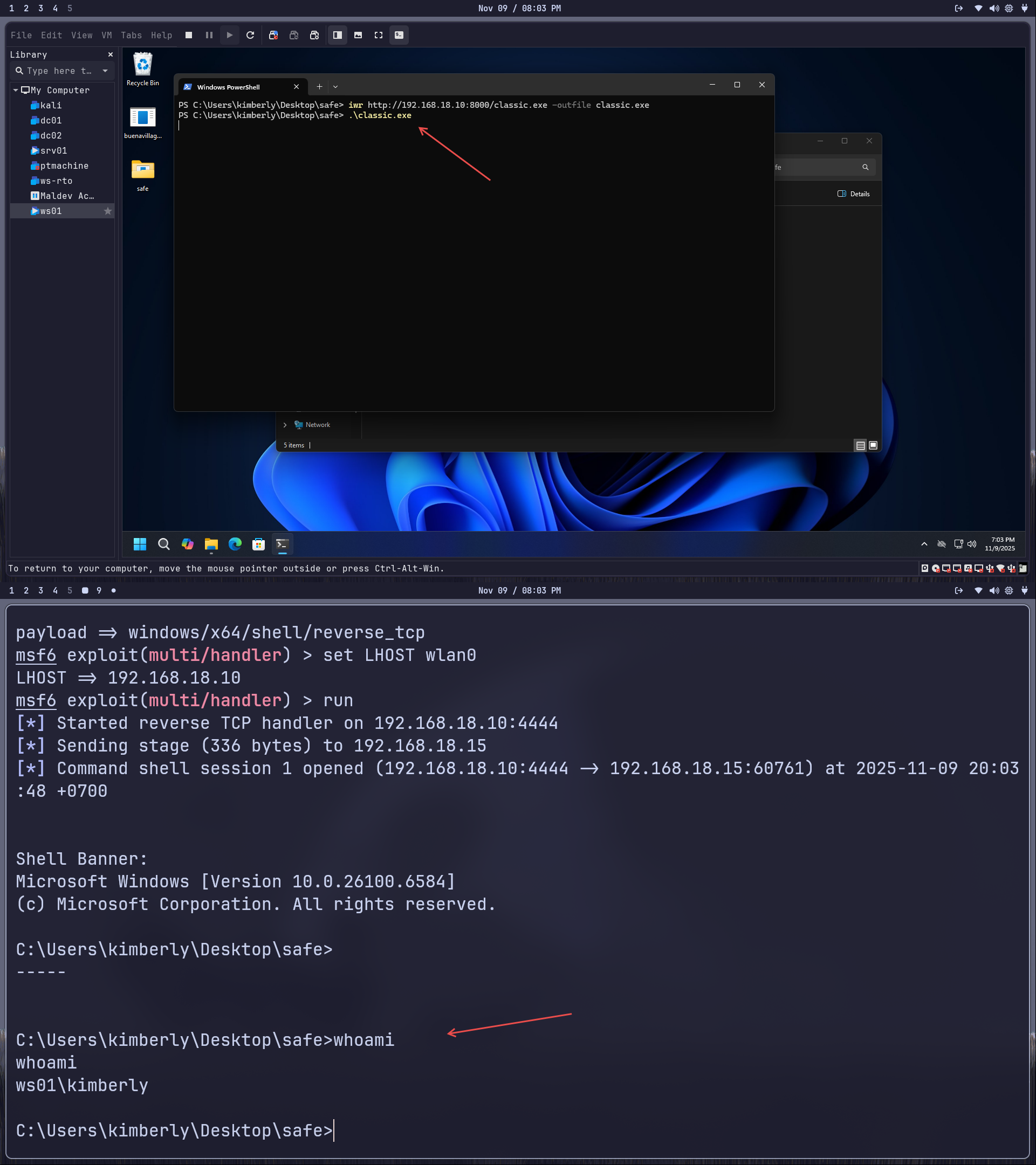Suspend the VM with the pause button
The image size is (1036, 1165).
tap(209, 36)
